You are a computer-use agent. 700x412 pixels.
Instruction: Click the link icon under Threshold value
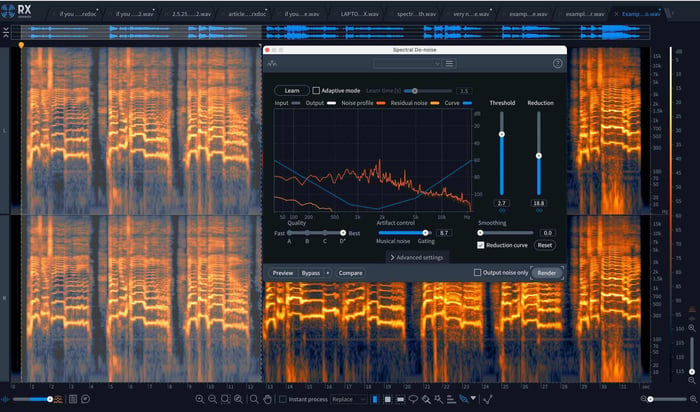click(x=502, y=210)
